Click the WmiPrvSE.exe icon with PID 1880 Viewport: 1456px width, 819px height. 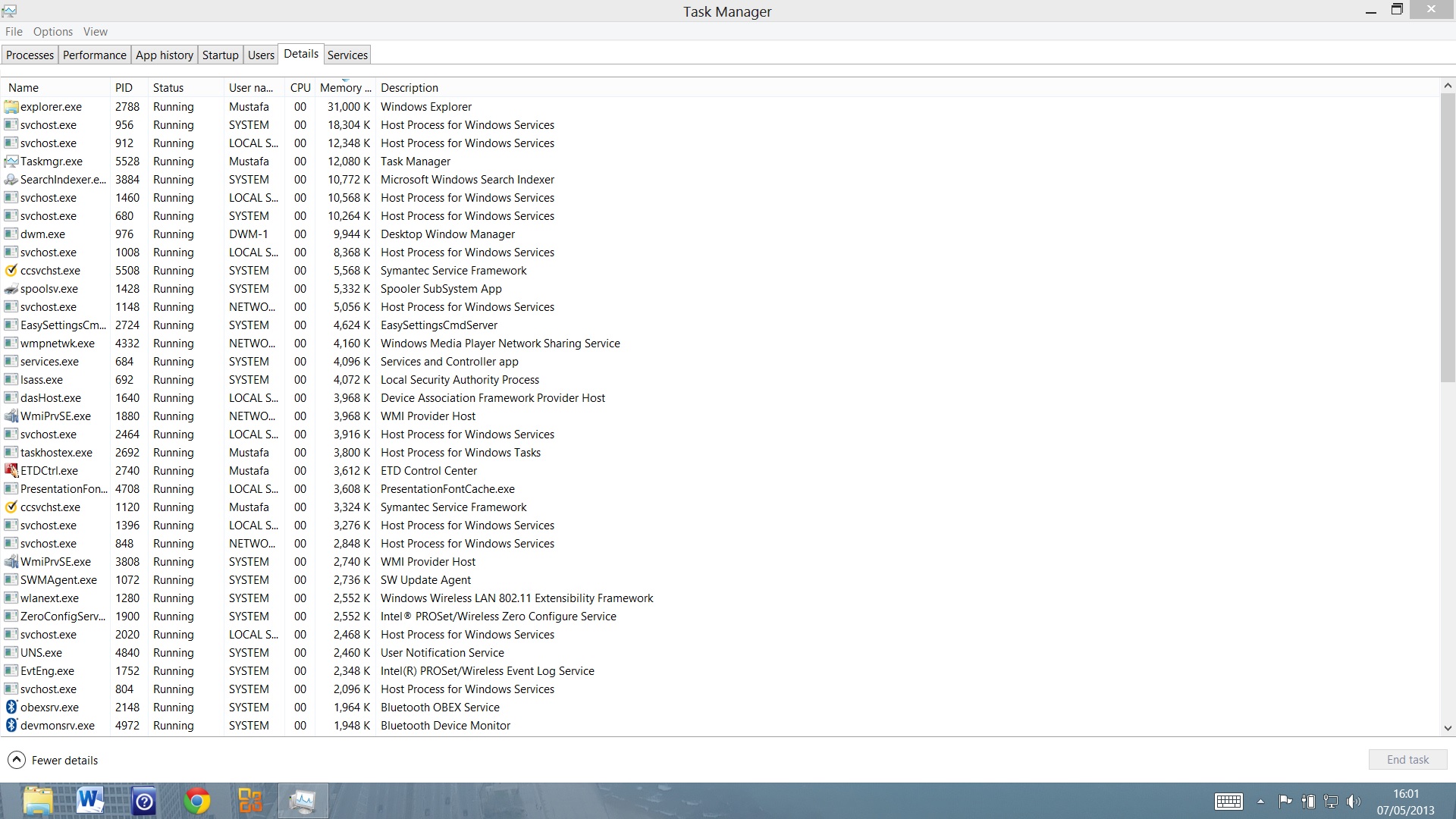[x=11, y=416]
